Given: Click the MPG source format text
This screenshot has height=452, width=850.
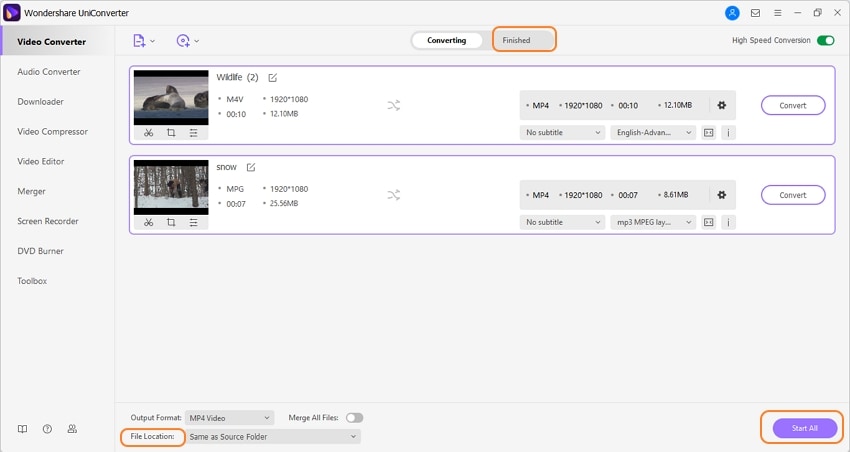Looking at the screenshot, I should [x=235, y=189].
